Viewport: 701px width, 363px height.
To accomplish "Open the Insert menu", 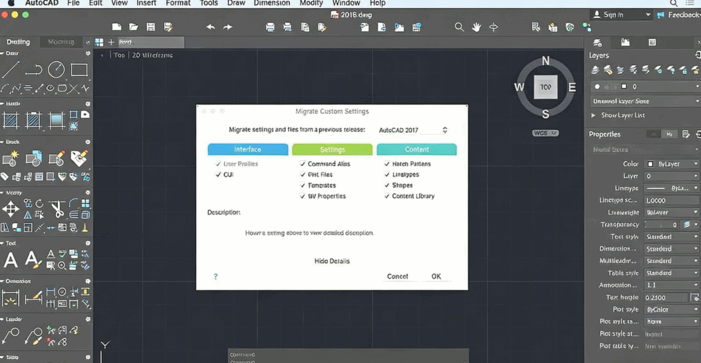I will pos(146,3).
